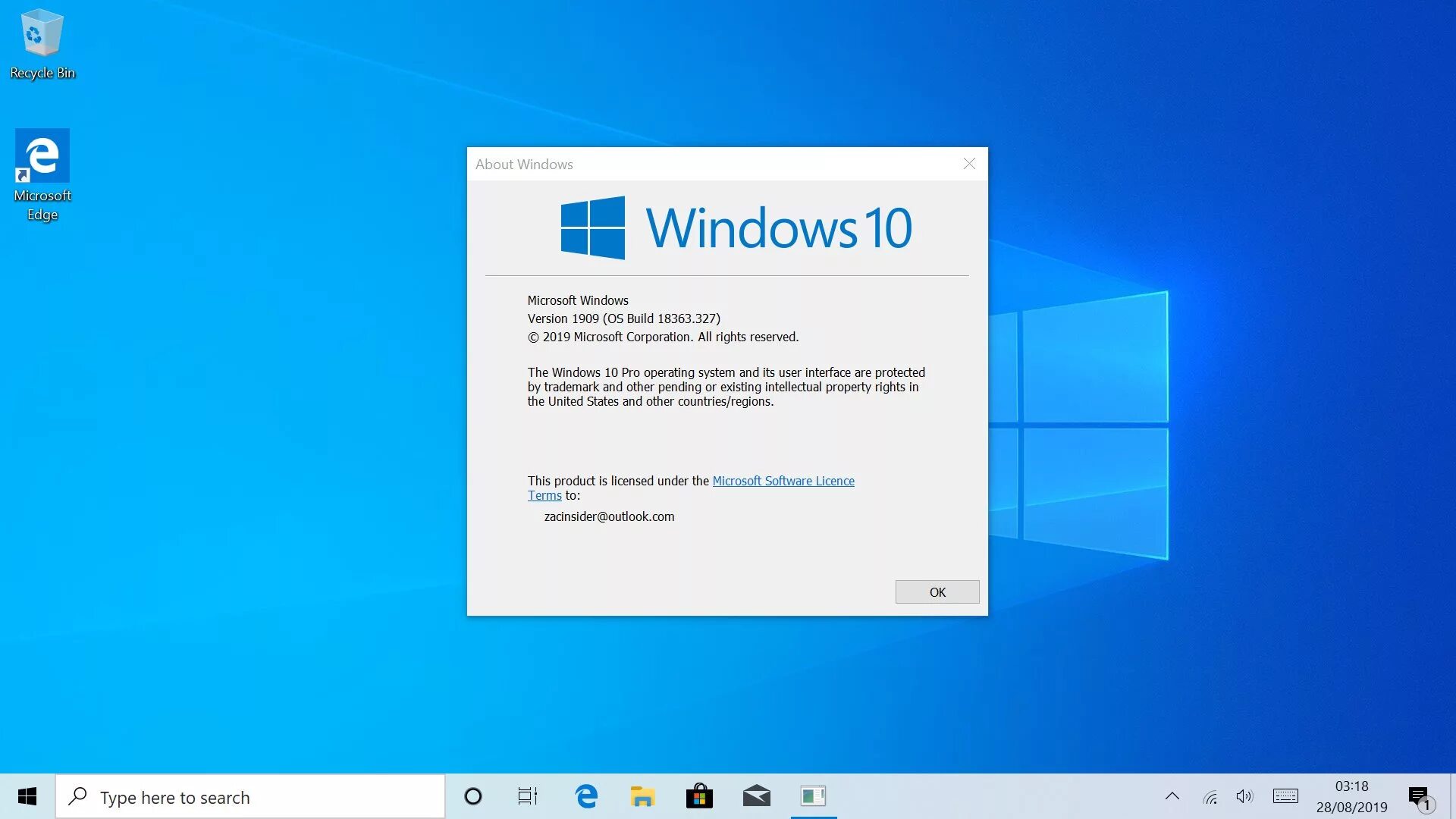This screenshot has height=819, width=1456.
Task: Open the touch keyboard tray icon
Action: 1285,796
